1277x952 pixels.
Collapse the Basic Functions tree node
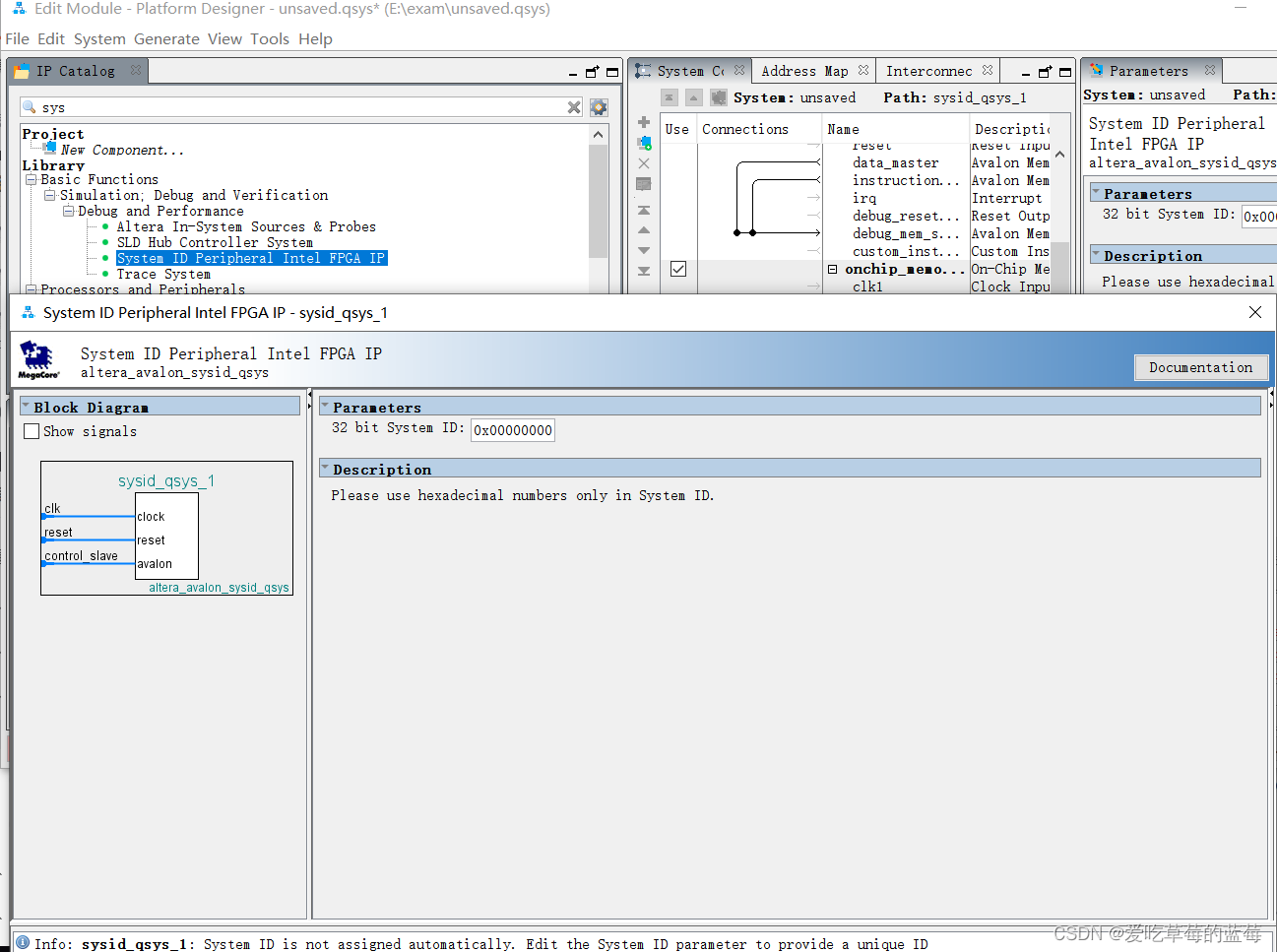pos(32,179)
